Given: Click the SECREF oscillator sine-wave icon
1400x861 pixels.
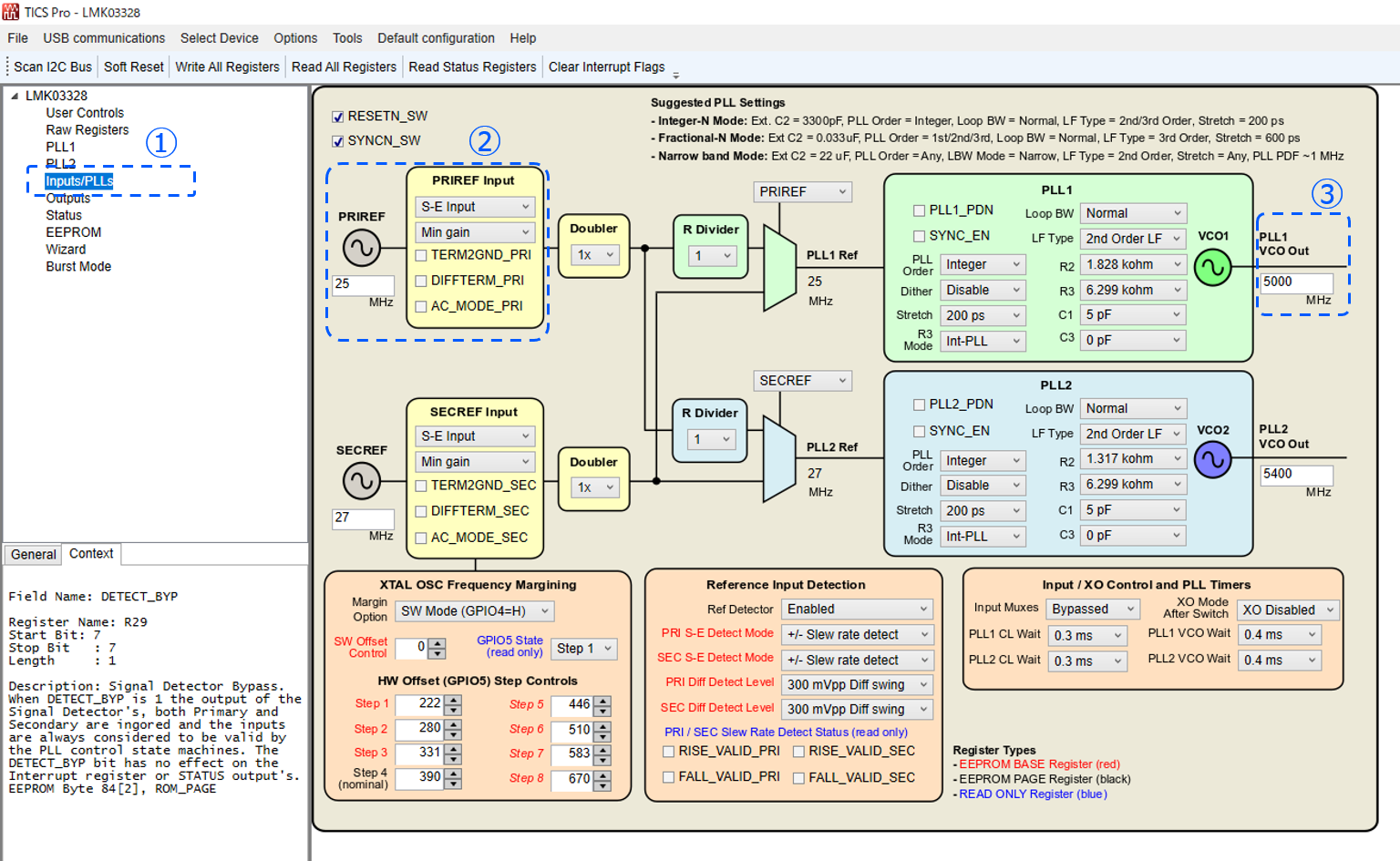Looking at the screenshot, I should click(x=363, y=481).
